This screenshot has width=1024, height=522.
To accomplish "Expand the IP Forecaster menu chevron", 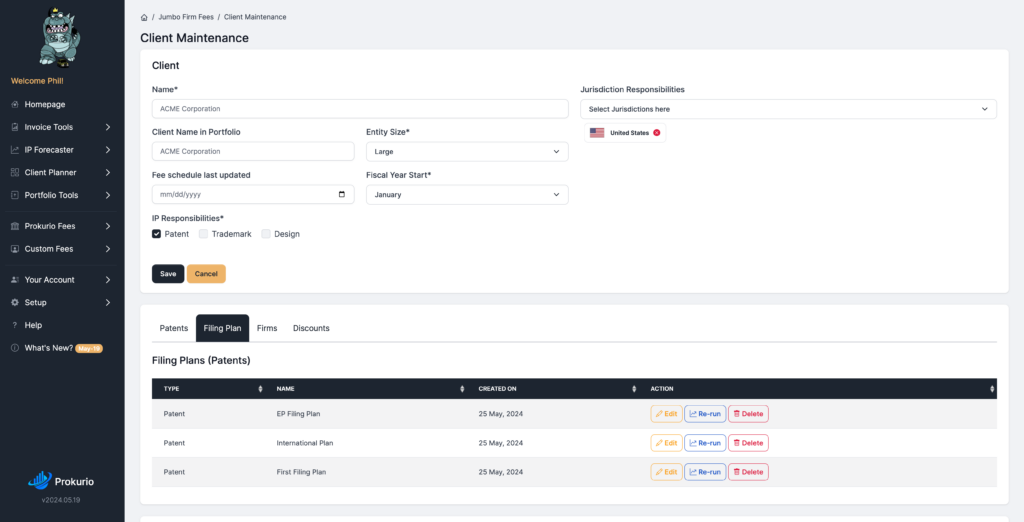I will 108,150.
